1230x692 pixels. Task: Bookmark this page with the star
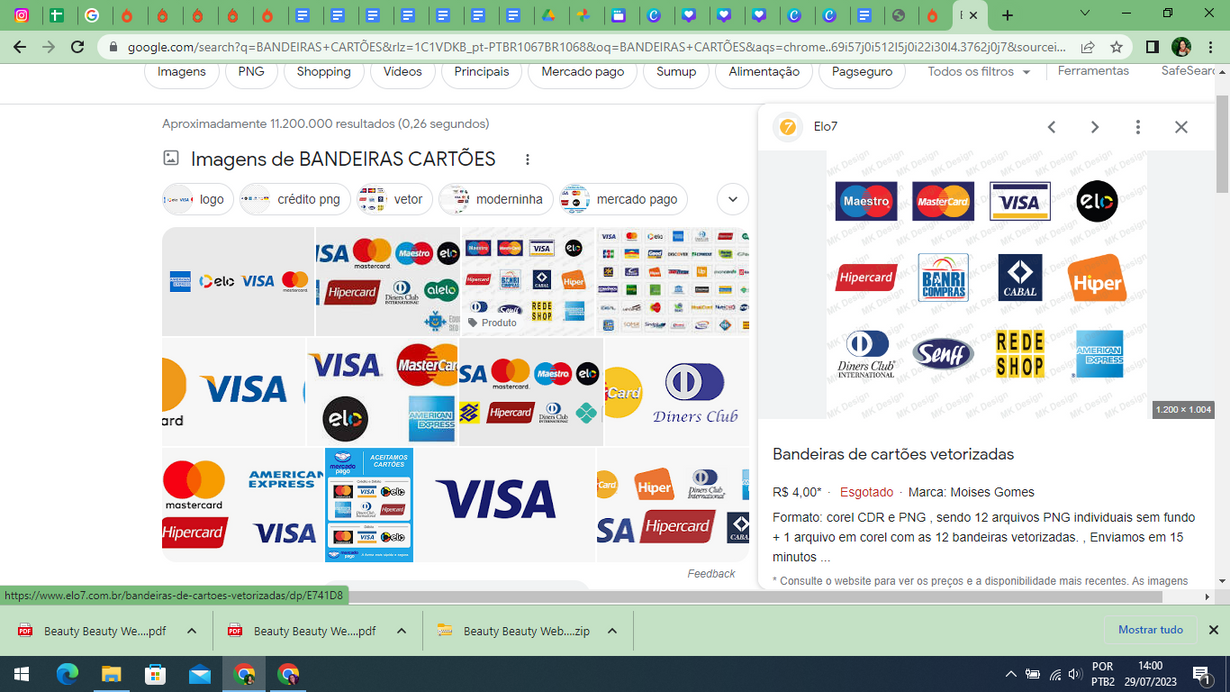(x=1116, y=47)
